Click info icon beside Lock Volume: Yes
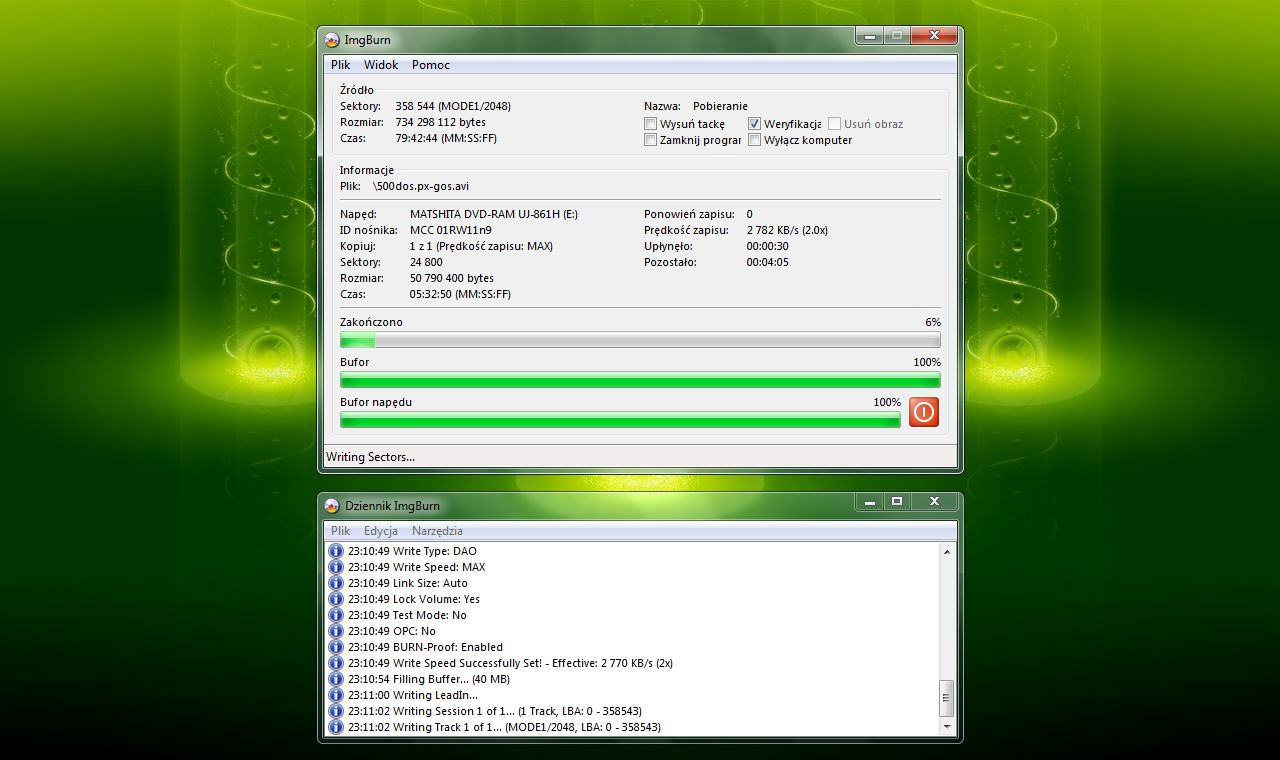Screen dimensions: 1280x760 (336, 599)
